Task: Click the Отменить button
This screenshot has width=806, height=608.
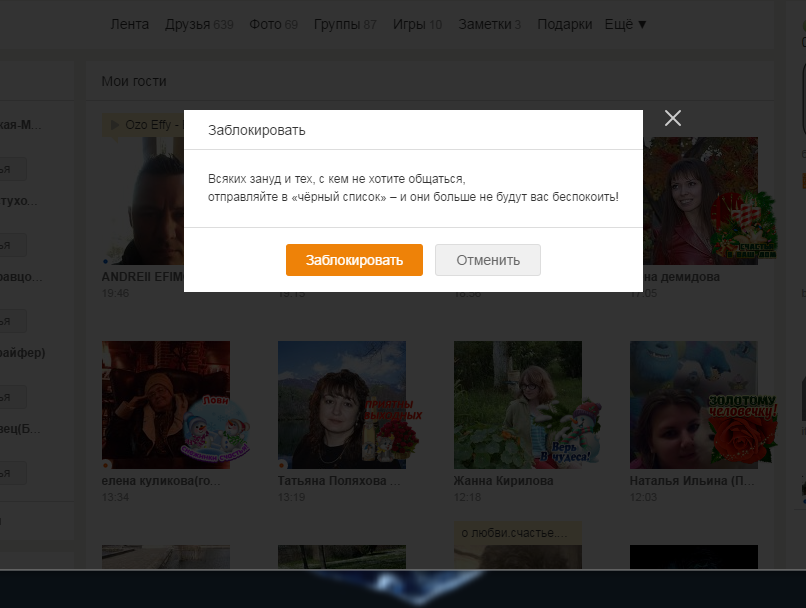Action: [488, 260]
